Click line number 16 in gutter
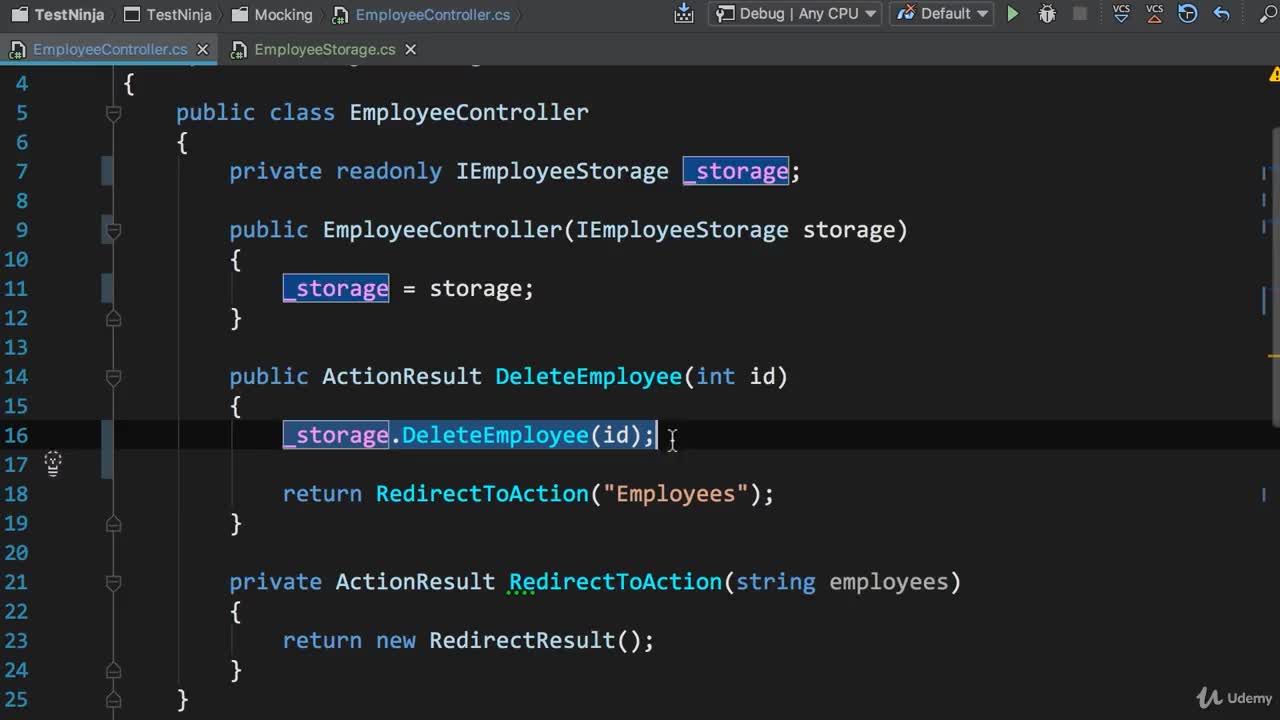This screenshot has height=720, width=1280. tap(16, 435)
